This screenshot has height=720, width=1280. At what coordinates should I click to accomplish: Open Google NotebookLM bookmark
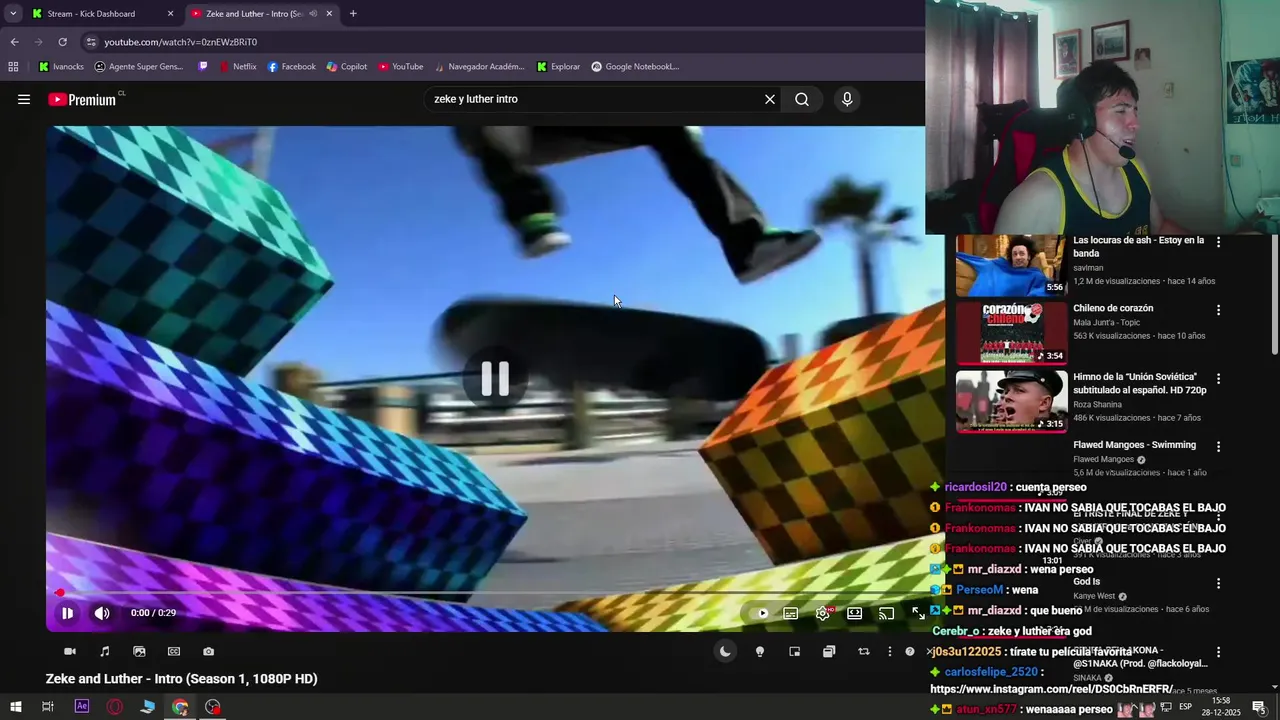[635, 67]
